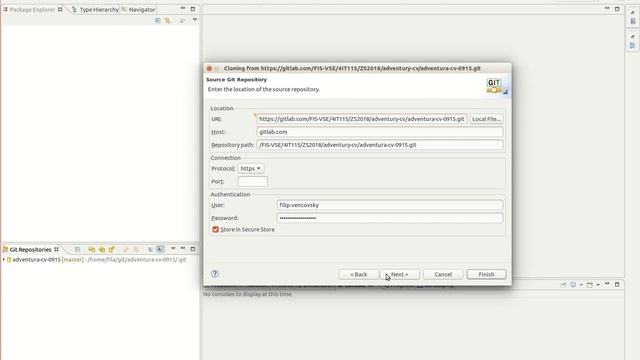Open the open-console dropdown arrow

click(x=598, y=284)
